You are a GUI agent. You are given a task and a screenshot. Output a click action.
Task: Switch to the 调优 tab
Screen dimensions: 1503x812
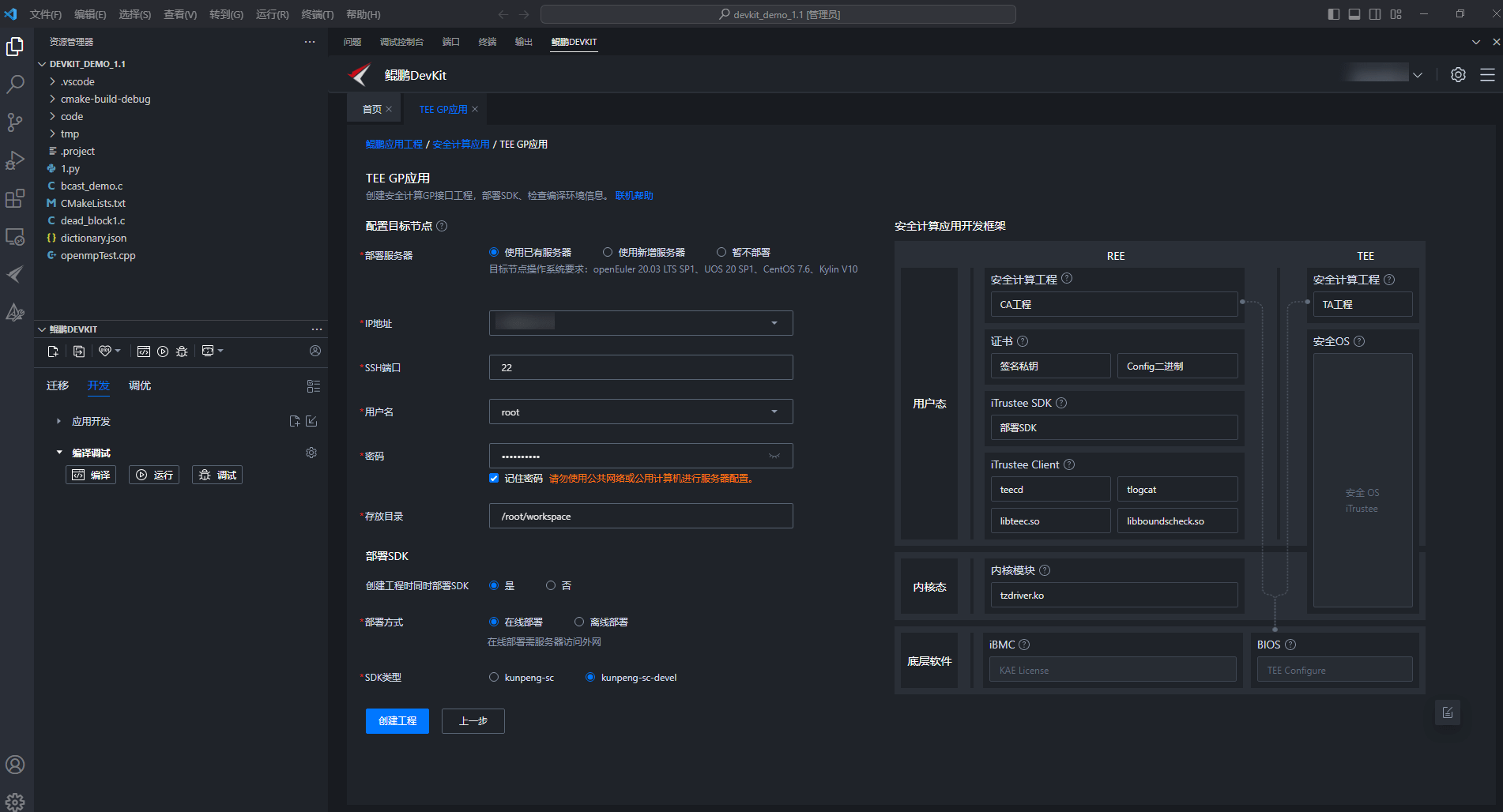click(x=140, y=385)
